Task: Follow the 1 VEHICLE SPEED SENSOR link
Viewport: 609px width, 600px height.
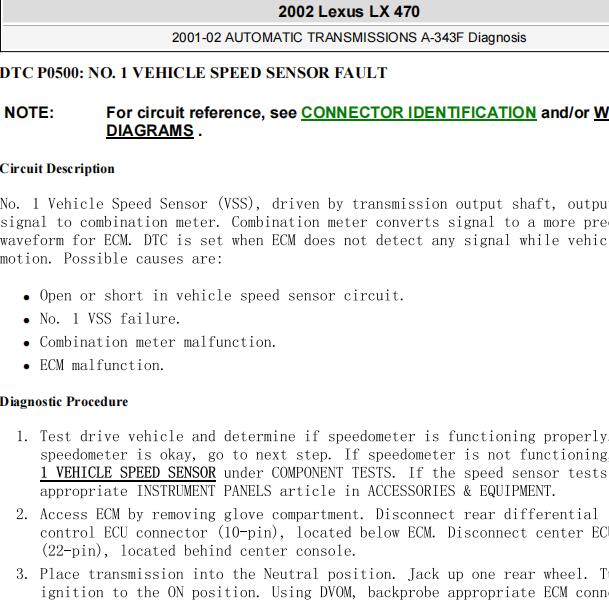Action: click(128, 473)
